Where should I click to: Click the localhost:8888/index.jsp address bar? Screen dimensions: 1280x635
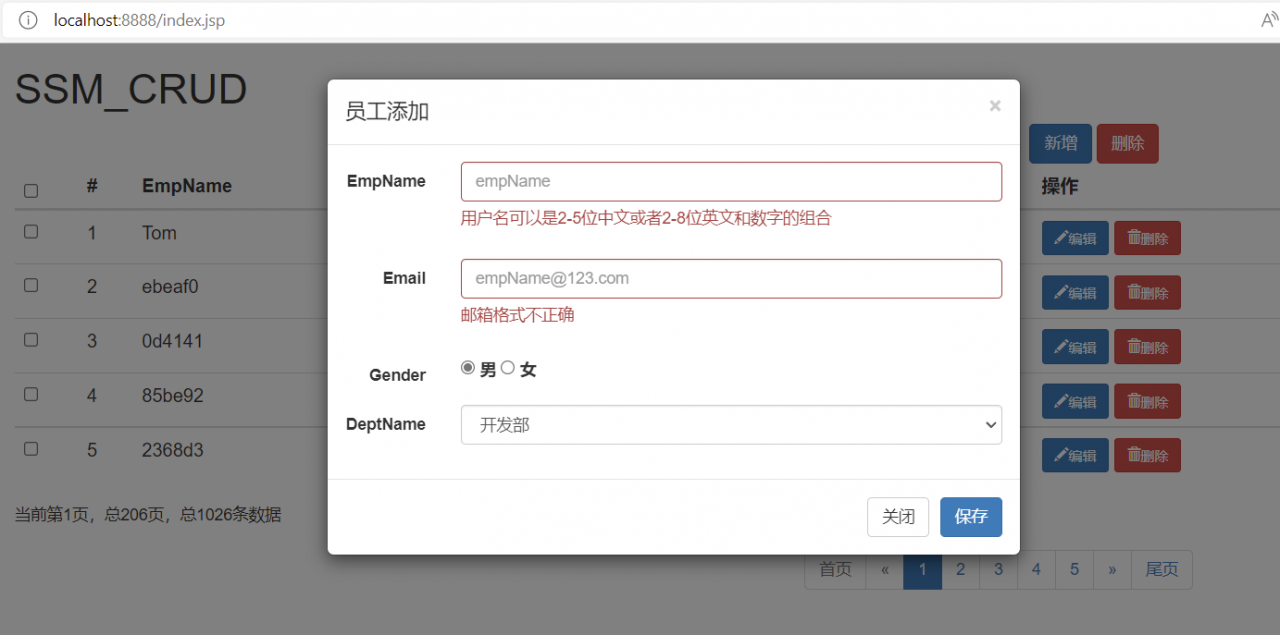pyautogui.click(x=140, y=20)
